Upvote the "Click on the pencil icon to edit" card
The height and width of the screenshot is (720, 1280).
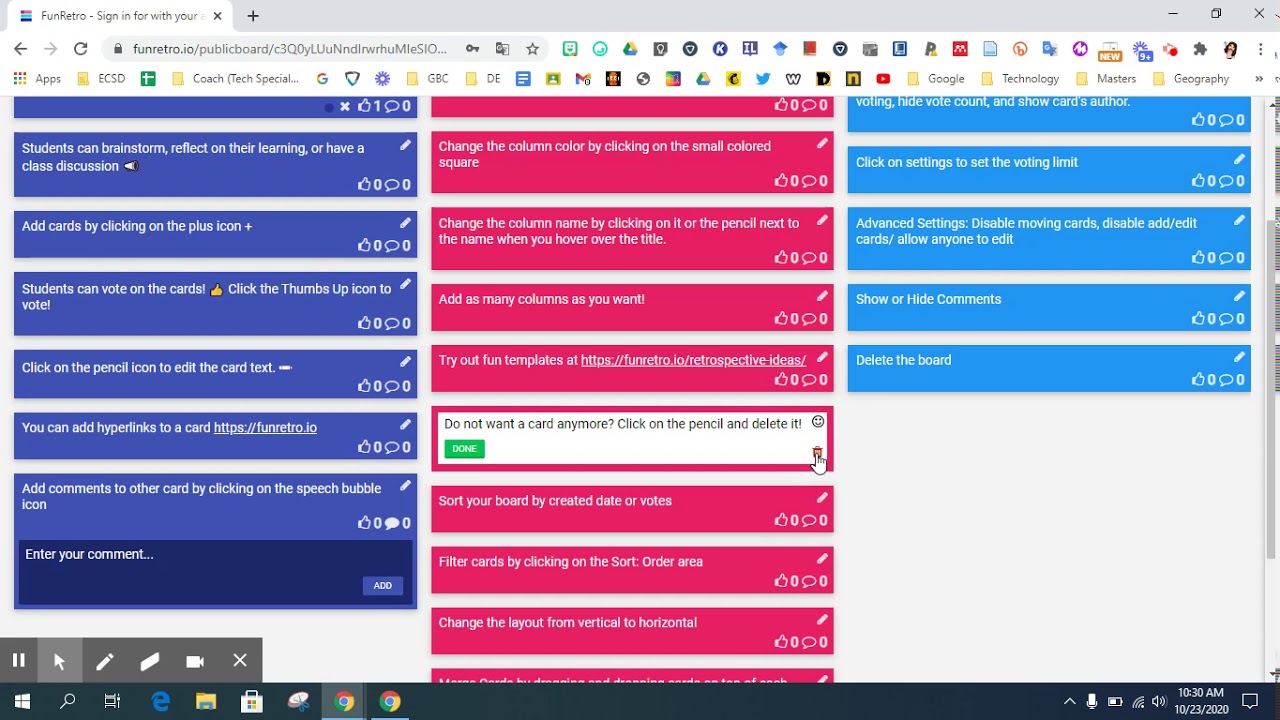(x=364, y=386)
